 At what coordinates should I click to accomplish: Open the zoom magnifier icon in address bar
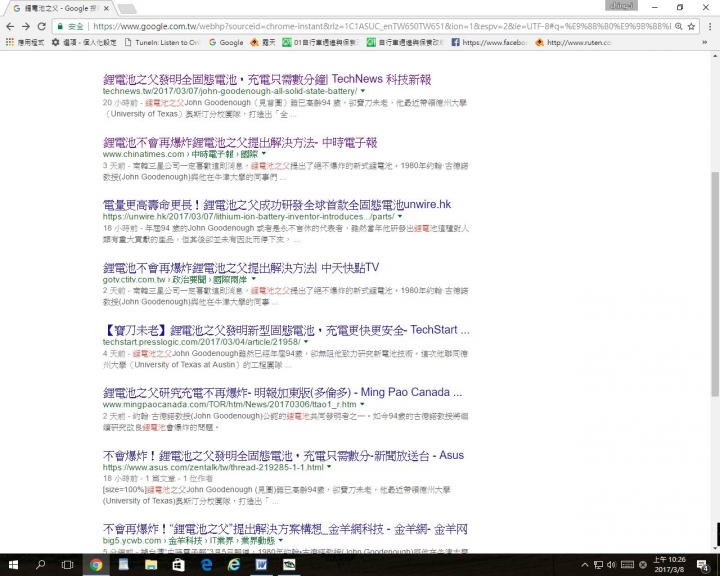point(678,27)
